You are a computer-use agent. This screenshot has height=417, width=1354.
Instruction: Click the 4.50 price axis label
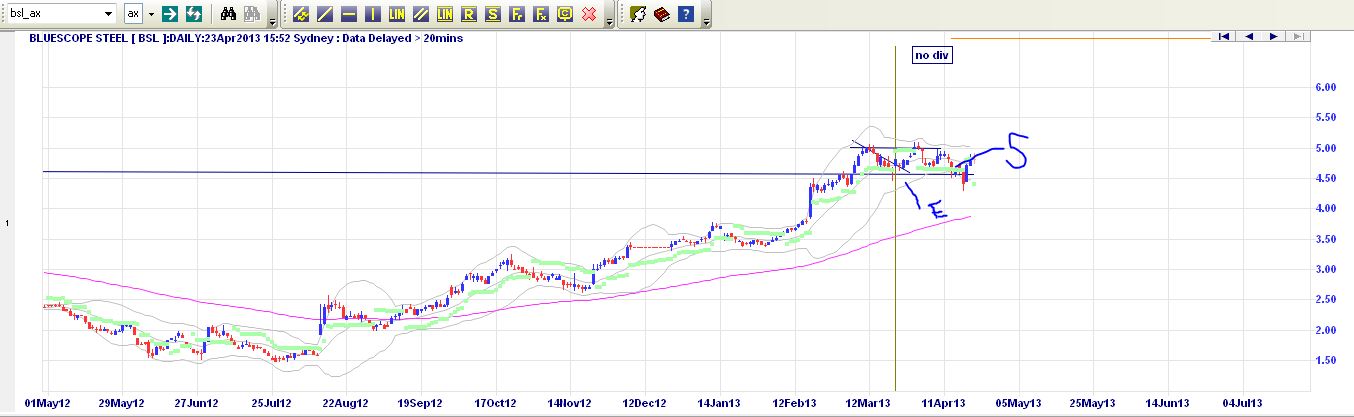pyautogui.click(x=1326, y=178)
